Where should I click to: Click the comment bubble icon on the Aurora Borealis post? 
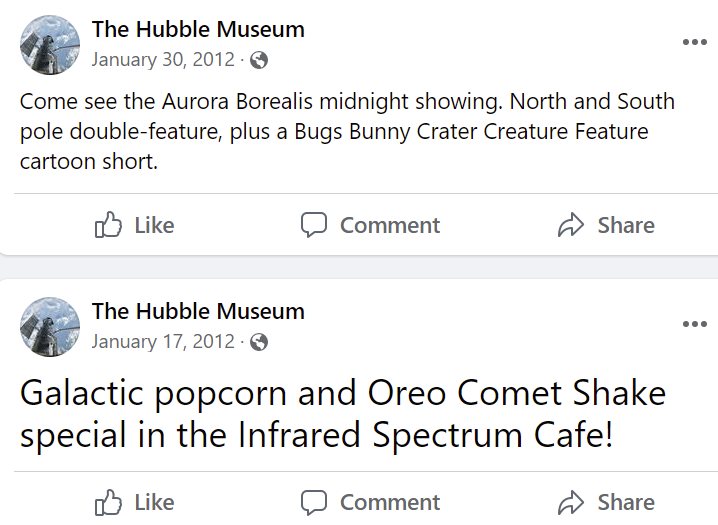tap(314, 225)
